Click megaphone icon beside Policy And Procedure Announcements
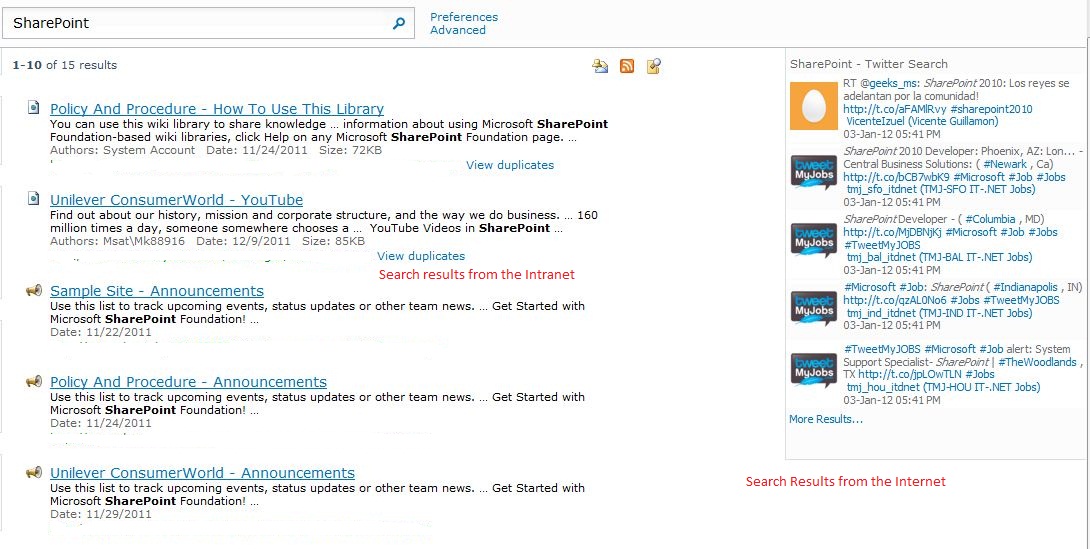This screenshot has width=1090, height=549. [x=33, y=382]
